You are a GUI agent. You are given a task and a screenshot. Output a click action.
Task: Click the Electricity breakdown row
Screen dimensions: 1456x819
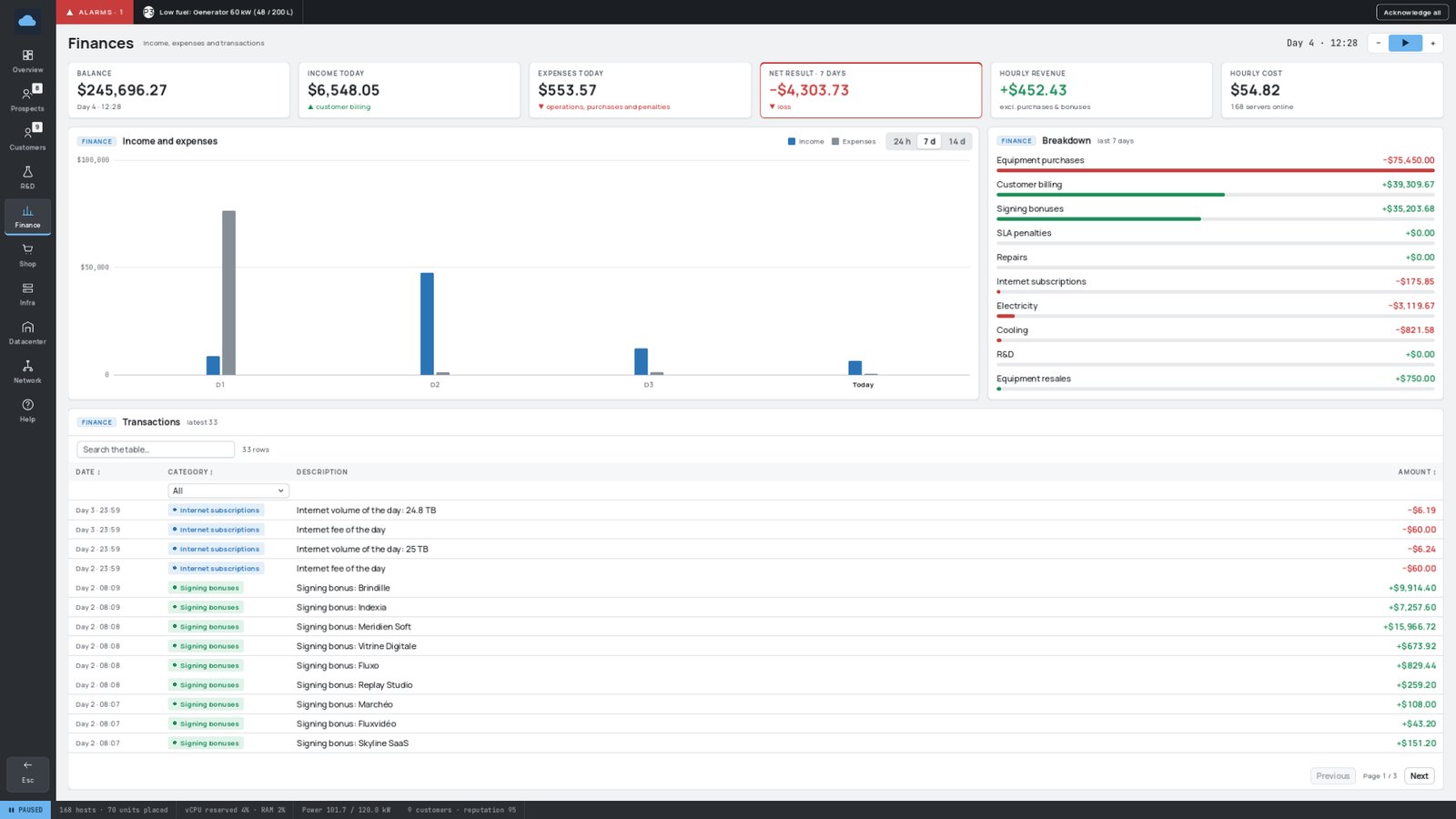[1215, 308]
